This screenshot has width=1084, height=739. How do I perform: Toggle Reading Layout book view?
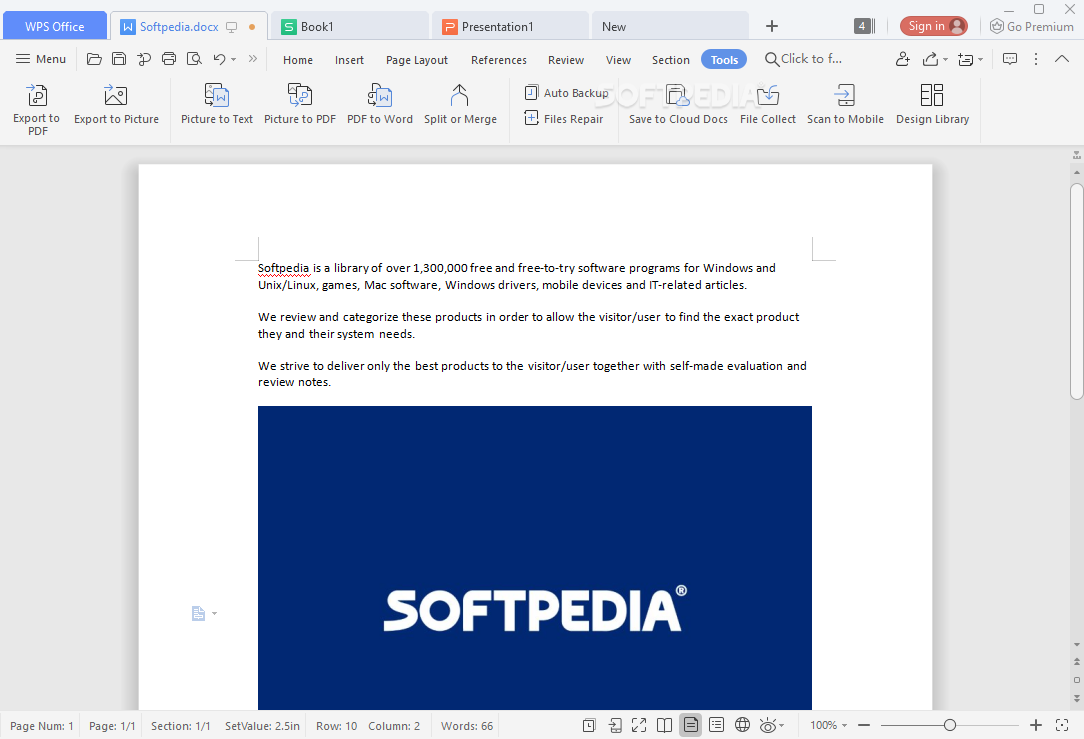664,725
